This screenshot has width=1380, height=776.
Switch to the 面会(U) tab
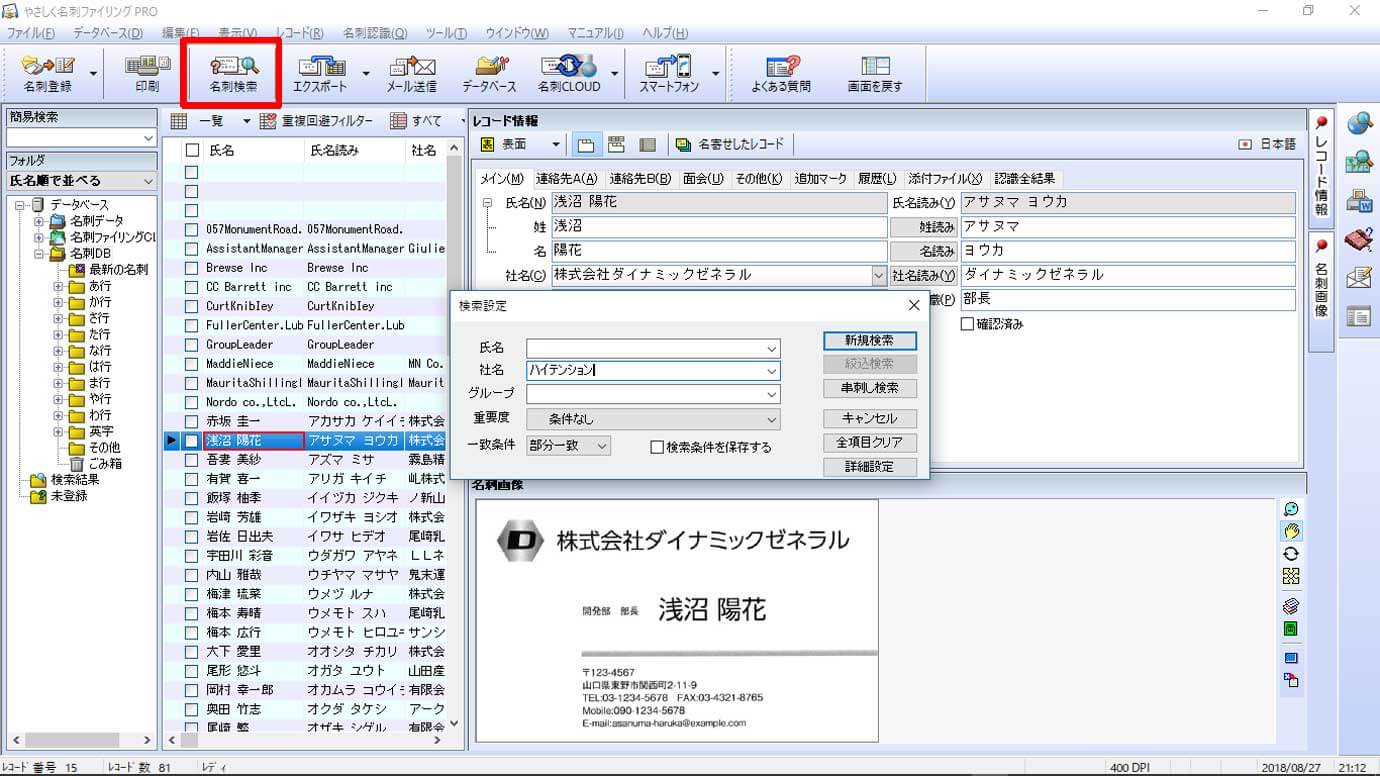point(703,179)
